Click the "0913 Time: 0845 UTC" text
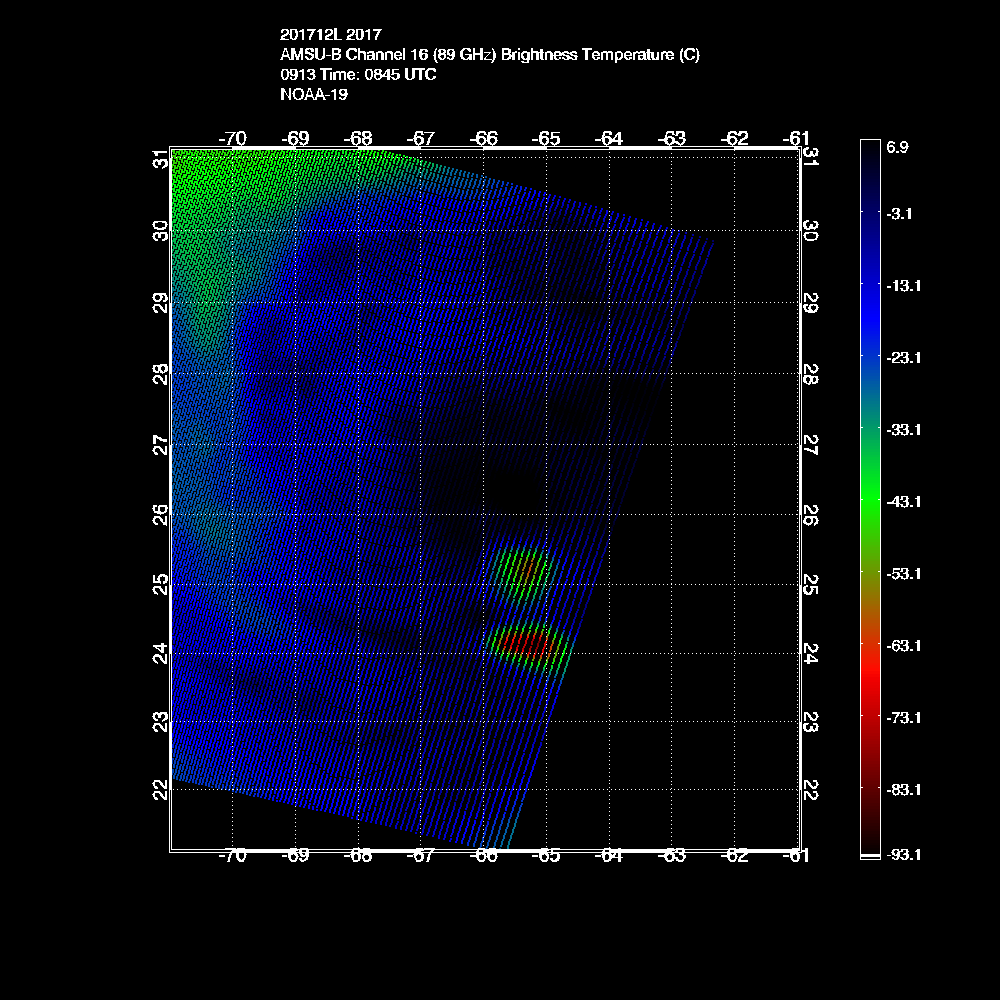1000x1000 pixels. tap(358, 75)
